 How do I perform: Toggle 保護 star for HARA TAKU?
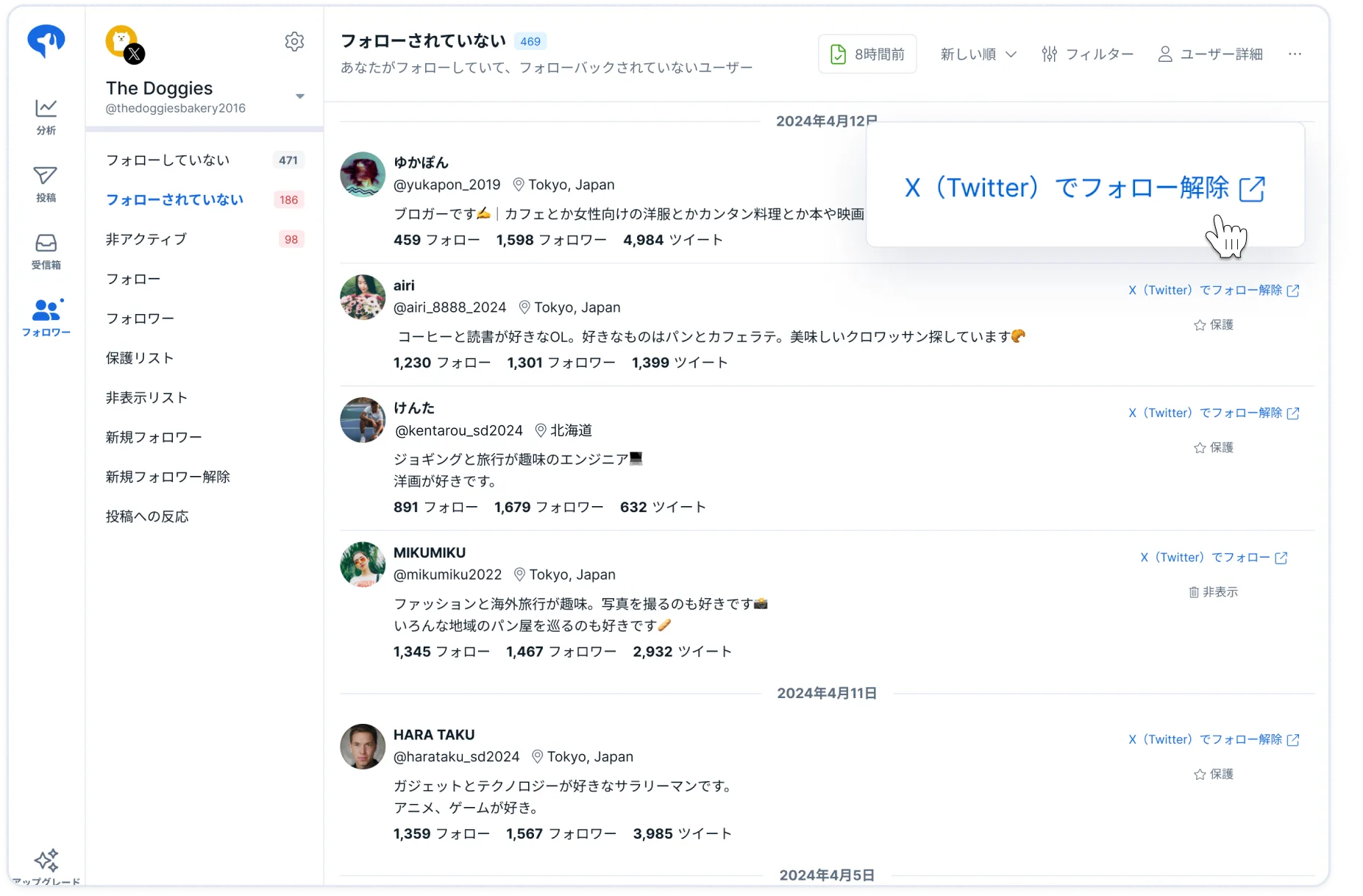coord(1213,774)
